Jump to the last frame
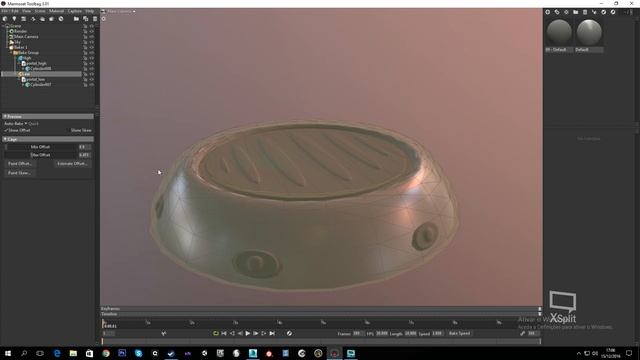640x360 pixels. click(272, 333)
